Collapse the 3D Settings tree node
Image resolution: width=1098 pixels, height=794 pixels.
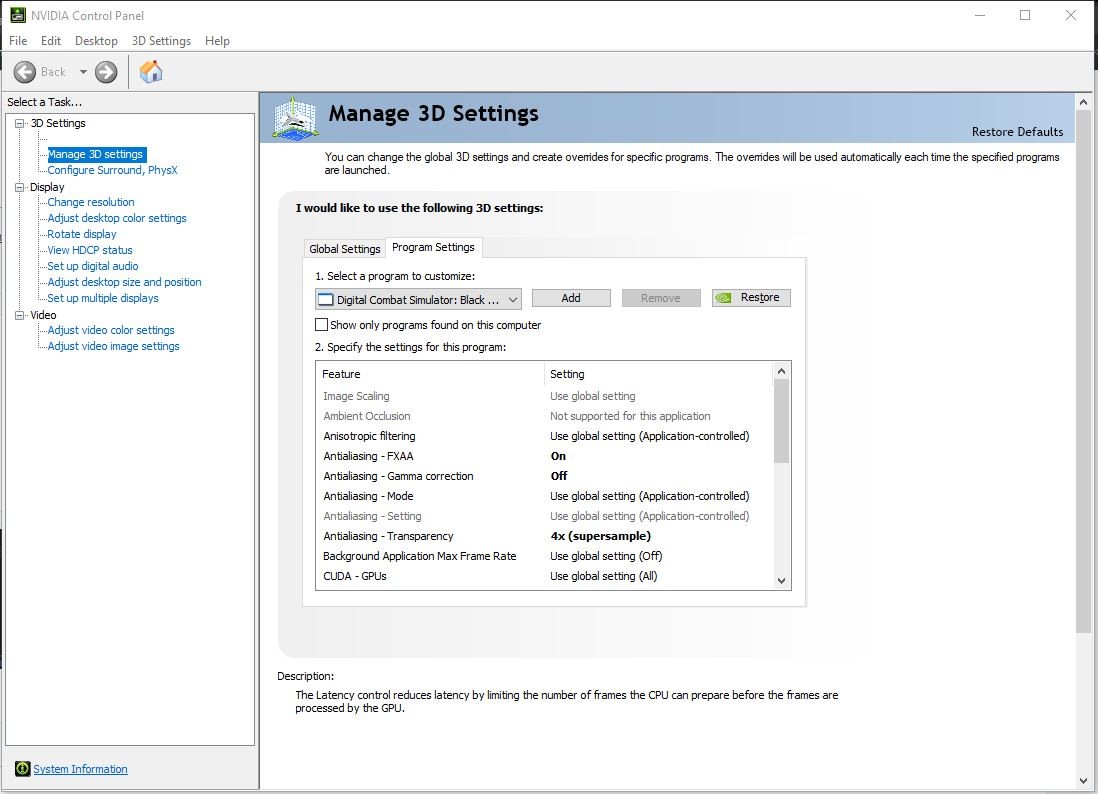coord(20,123)
